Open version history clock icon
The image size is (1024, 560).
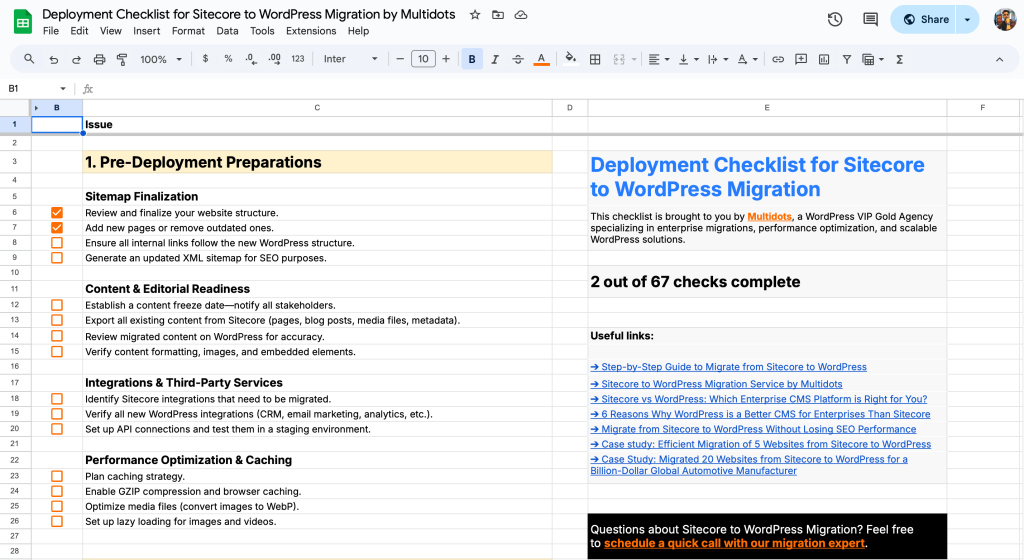tap(835, 20)
